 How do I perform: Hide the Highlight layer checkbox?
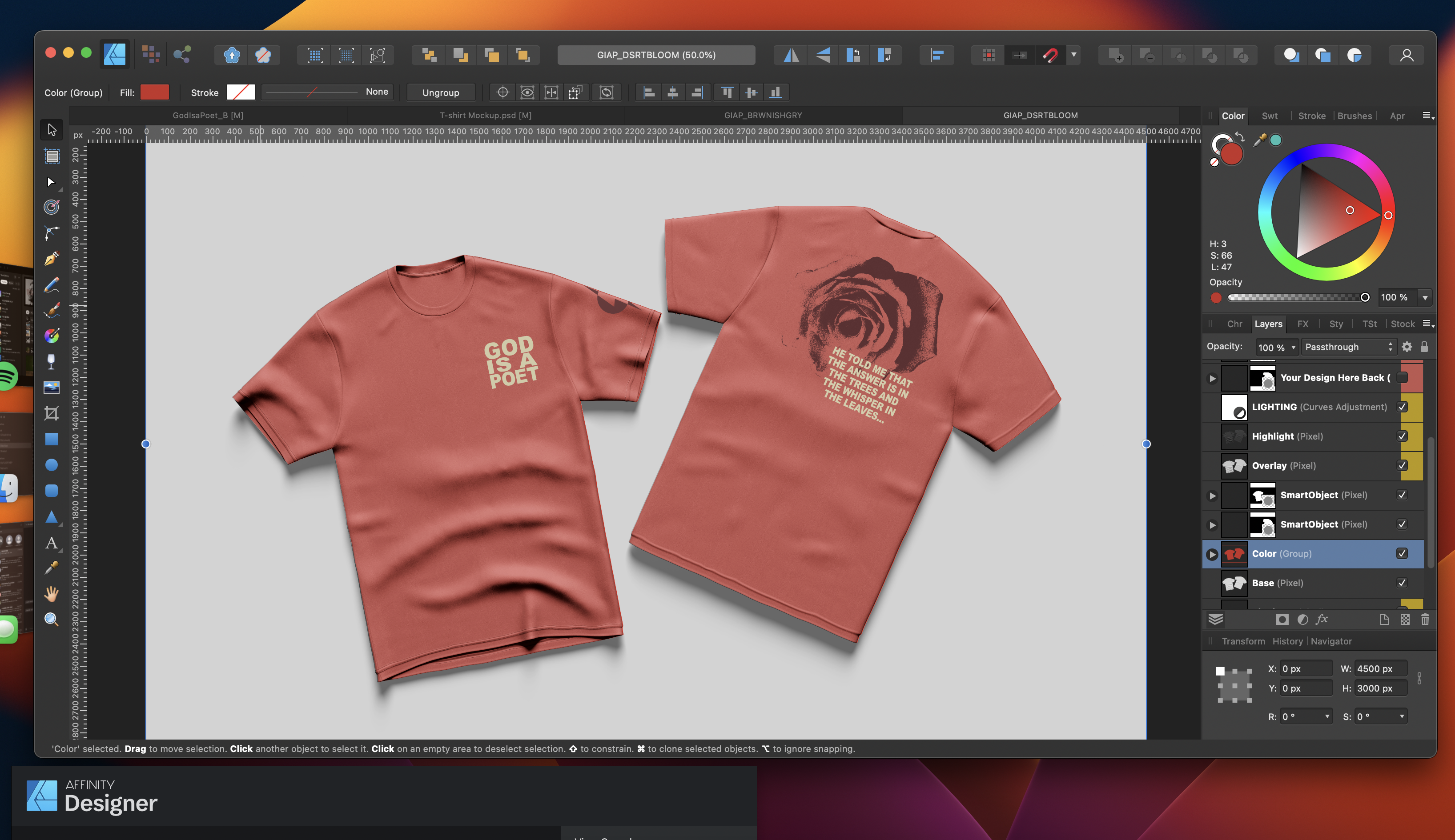1402,436
